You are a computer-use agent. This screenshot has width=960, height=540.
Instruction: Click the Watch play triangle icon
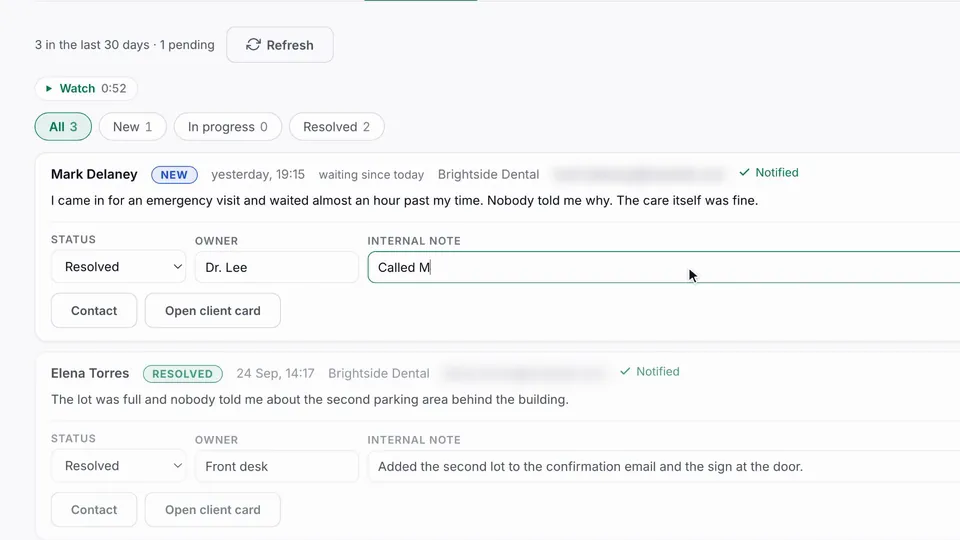pos(49,88)
